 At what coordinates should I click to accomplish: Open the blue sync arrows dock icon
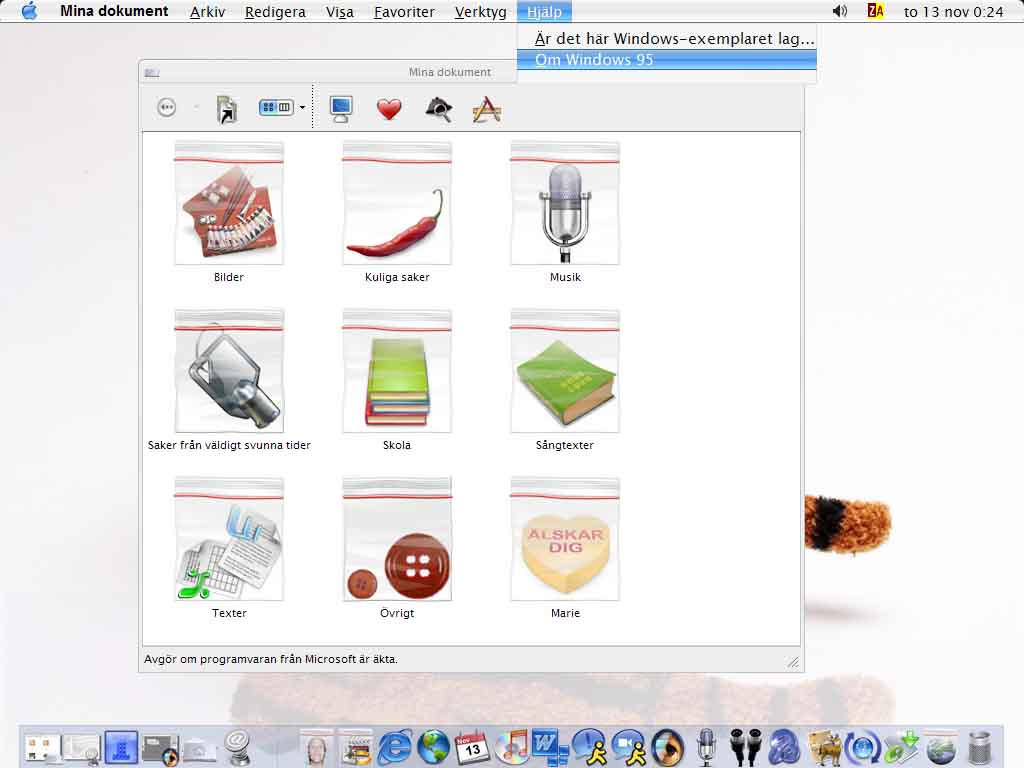(x=863, y=747)
